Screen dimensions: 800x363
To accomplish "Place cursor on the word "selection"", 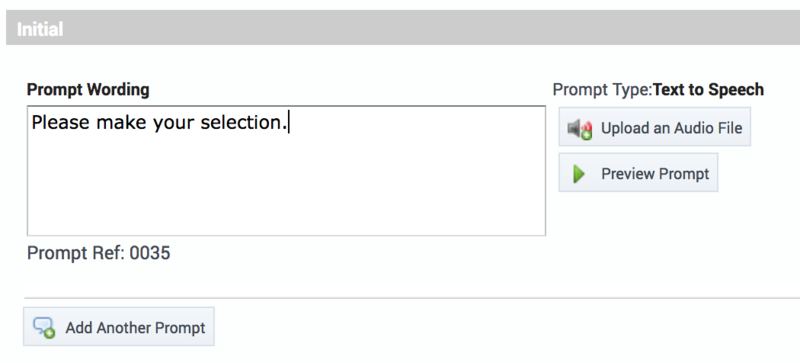I will click(x=241, y=123).
